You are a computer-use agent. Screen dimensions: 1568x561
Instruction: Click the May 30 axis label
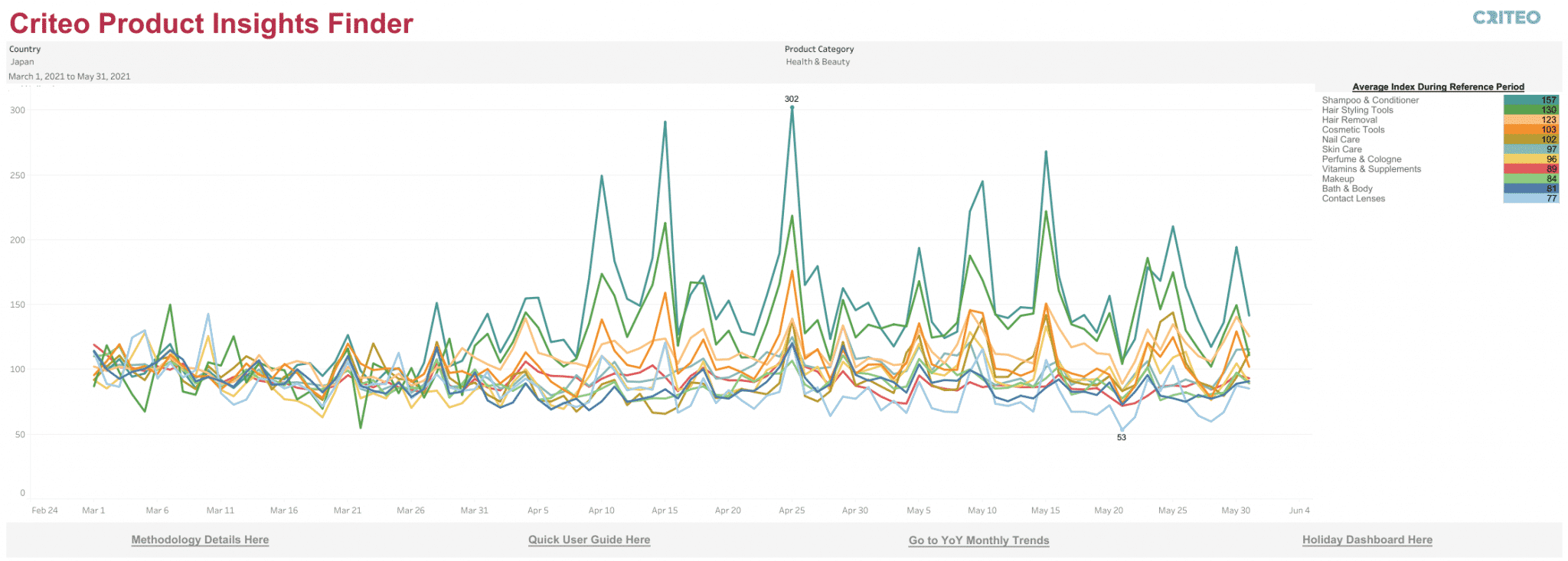(x=1236, y=510)
